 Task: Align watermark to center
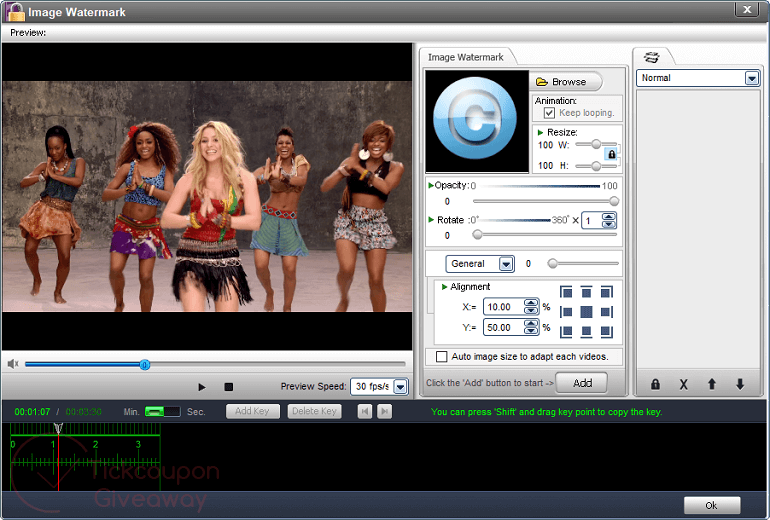tap(586, 312)
